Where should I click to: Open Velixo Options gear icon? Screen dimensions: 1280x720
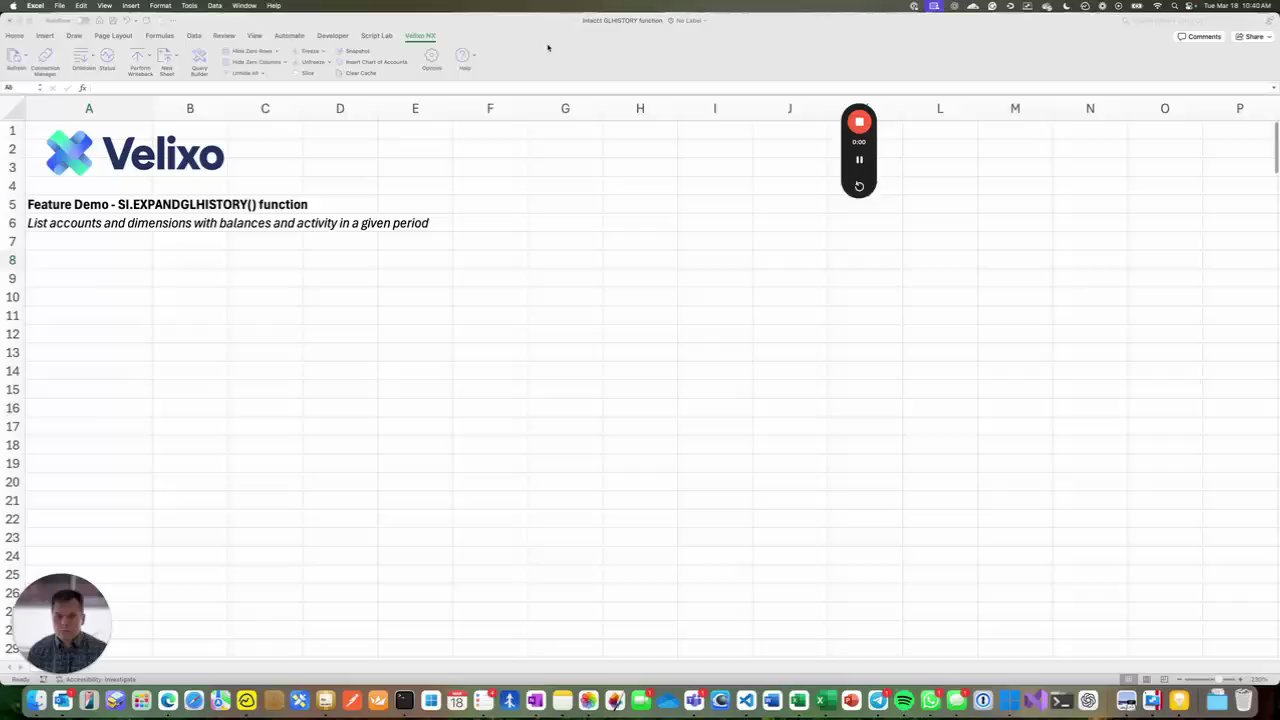click(x=432, y=59)
